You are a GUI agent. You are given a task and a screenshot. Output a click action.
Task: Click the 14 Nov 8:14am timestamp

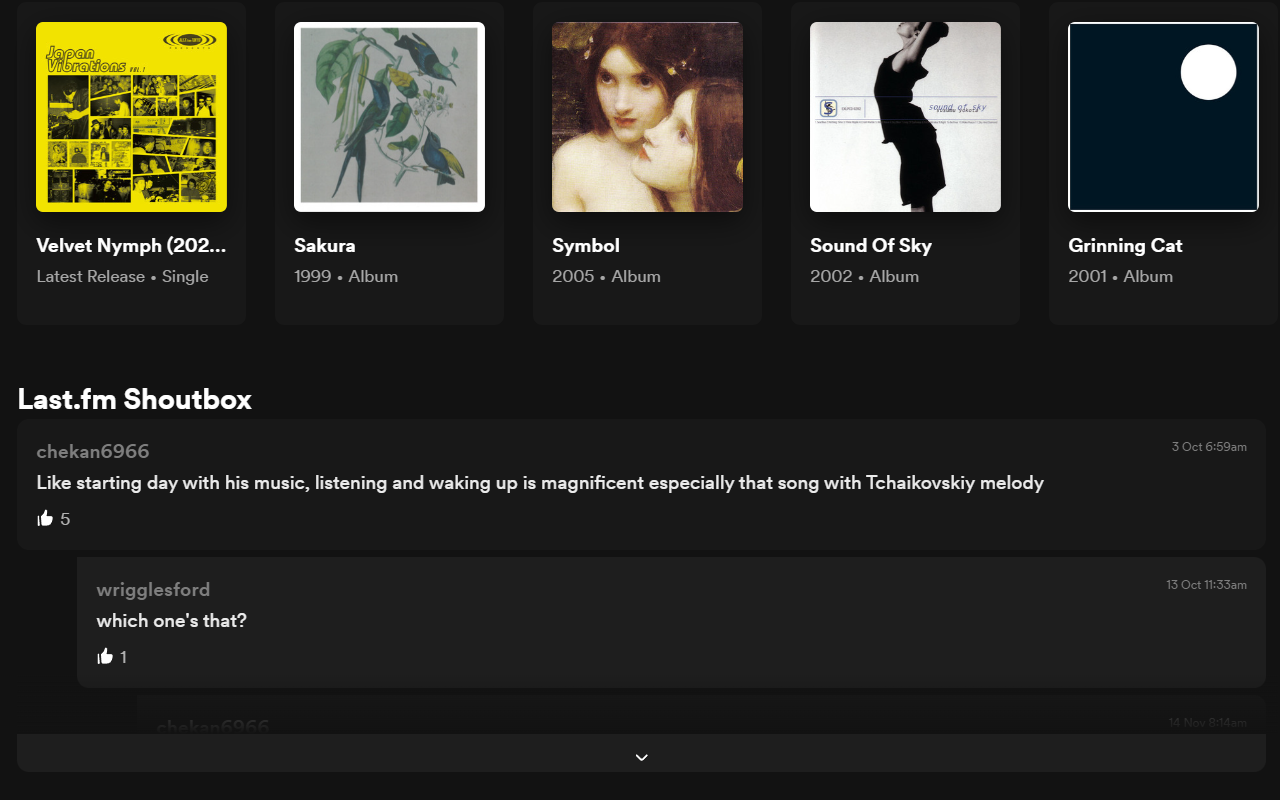click(1207, 722)
